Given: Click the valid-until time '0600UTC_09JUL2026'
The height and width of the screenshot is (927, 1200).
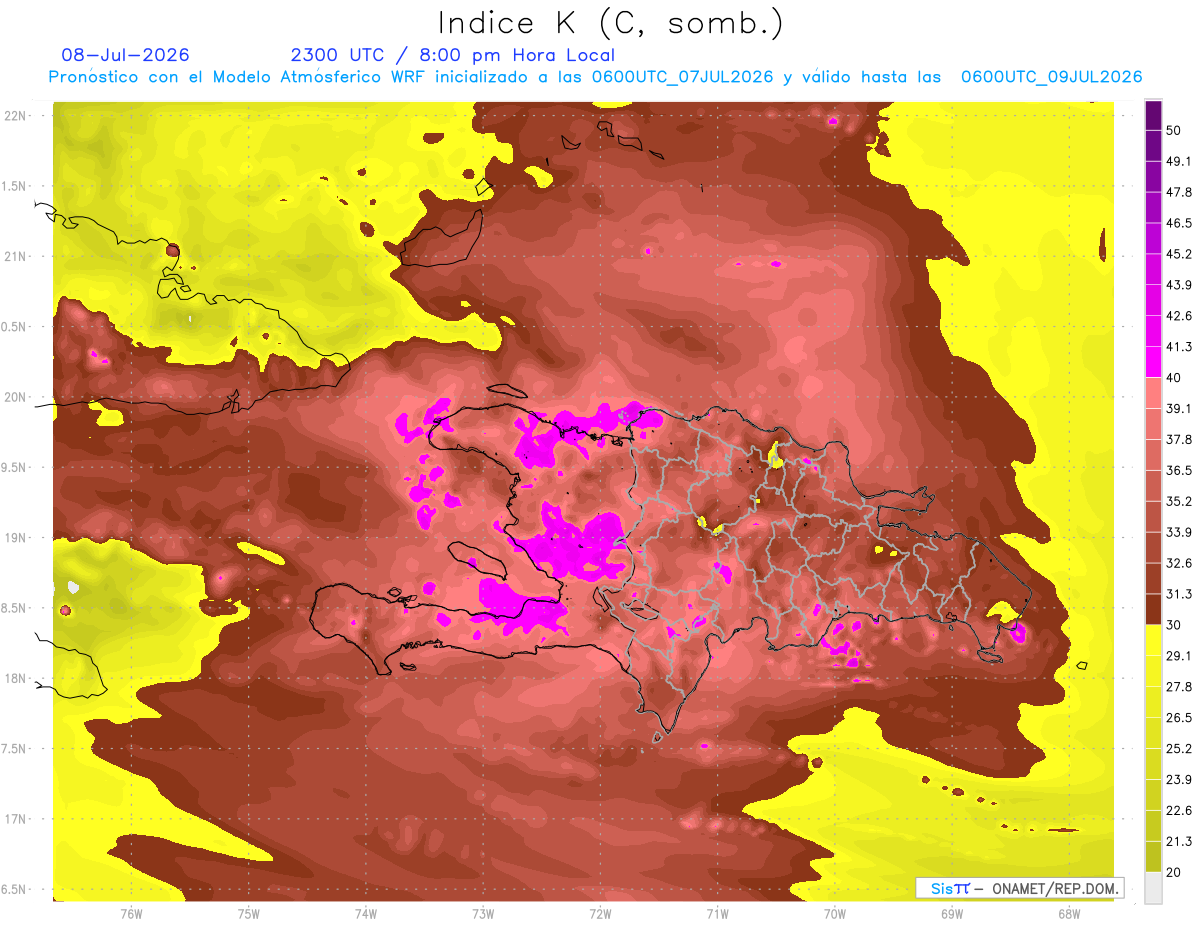Looking at the screenshot, I should click(x=1051, y=77).
